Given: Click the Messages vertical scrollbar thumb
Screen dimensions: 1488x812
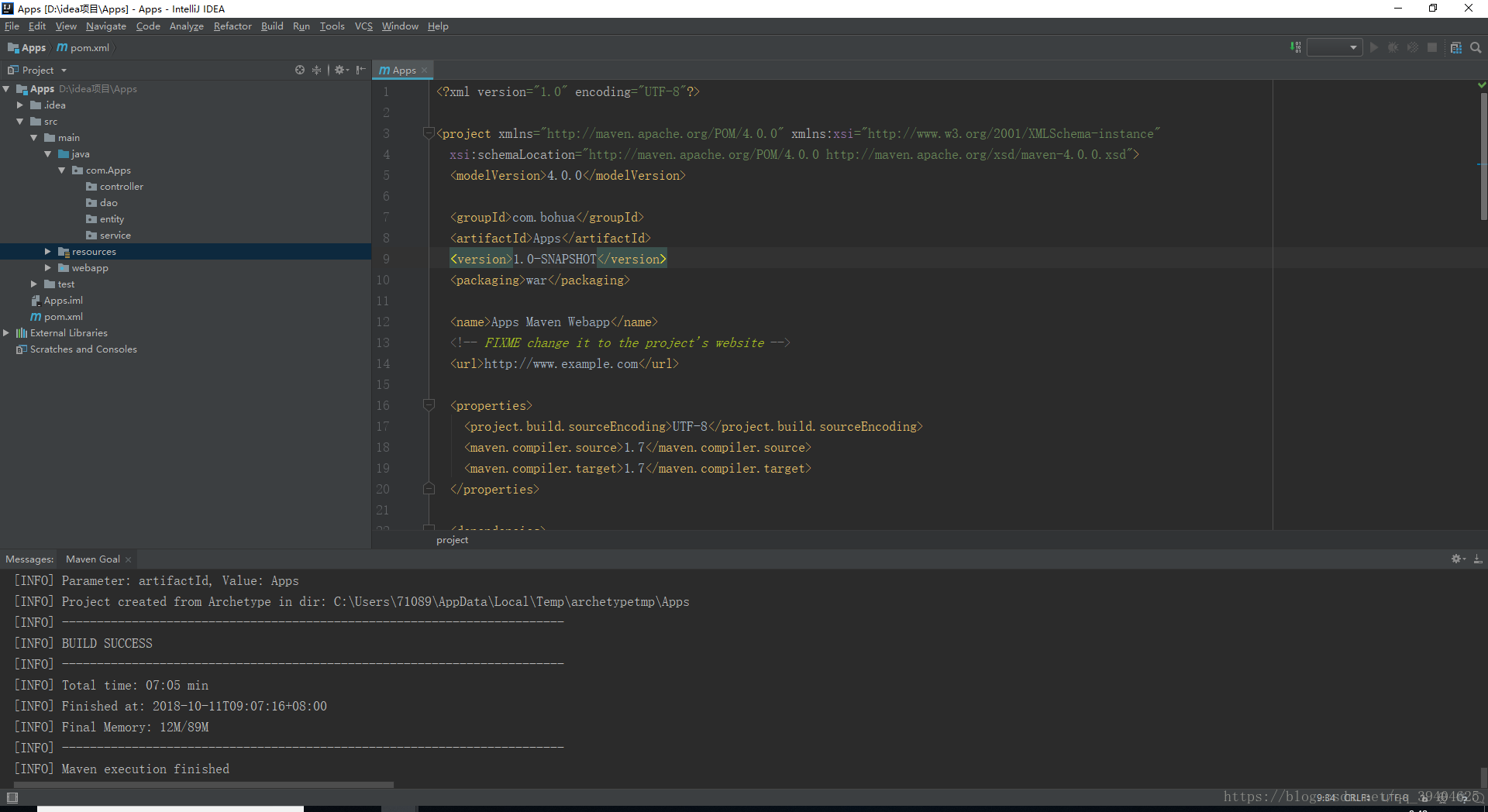Looking at the screenshot, I should pos(1483,778).
